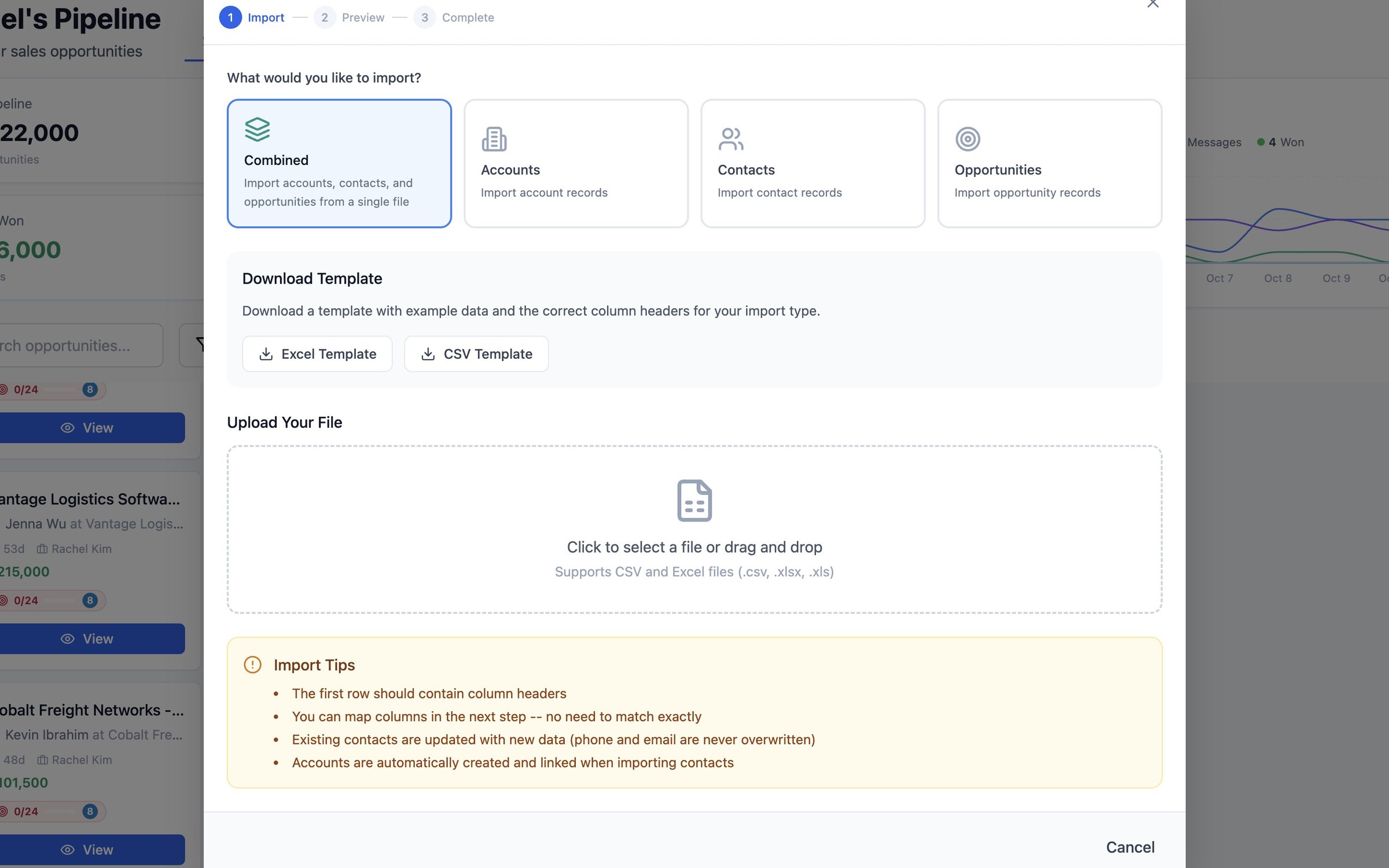Select the Accounts import option card
Viewport: 1389px width, 868px height.
[x=576, y=163]
